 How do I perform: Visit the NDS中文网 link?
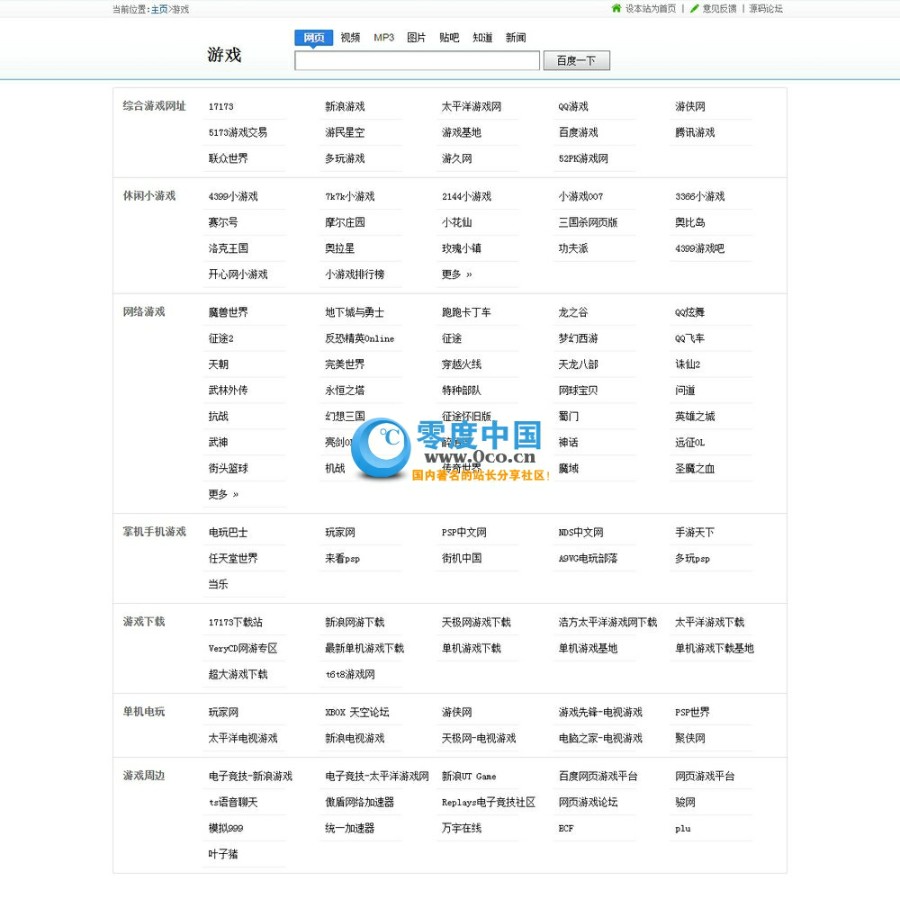click(x=581, y=533)
